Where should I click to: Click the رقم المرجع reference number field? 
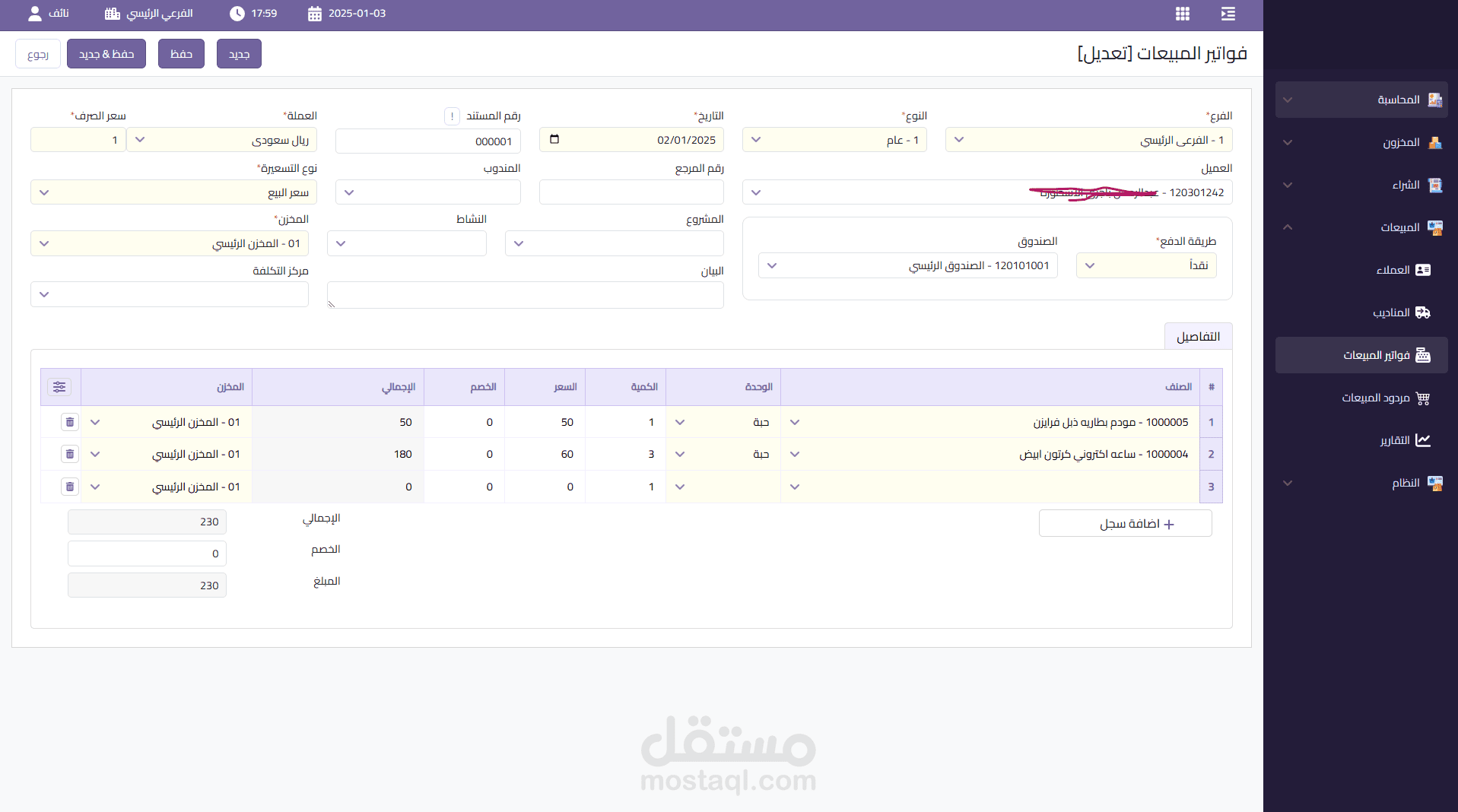point(631,192)
